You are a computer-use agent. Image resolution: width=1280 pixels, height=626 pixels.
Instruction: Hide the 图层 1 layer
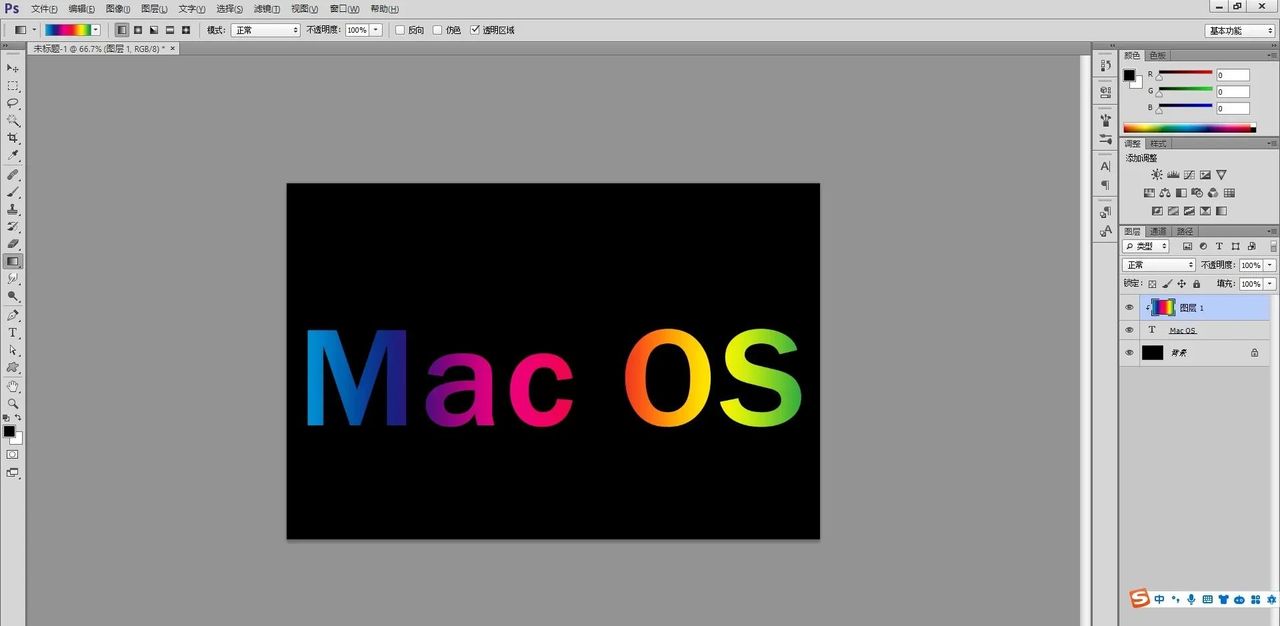coord(1130,308)
